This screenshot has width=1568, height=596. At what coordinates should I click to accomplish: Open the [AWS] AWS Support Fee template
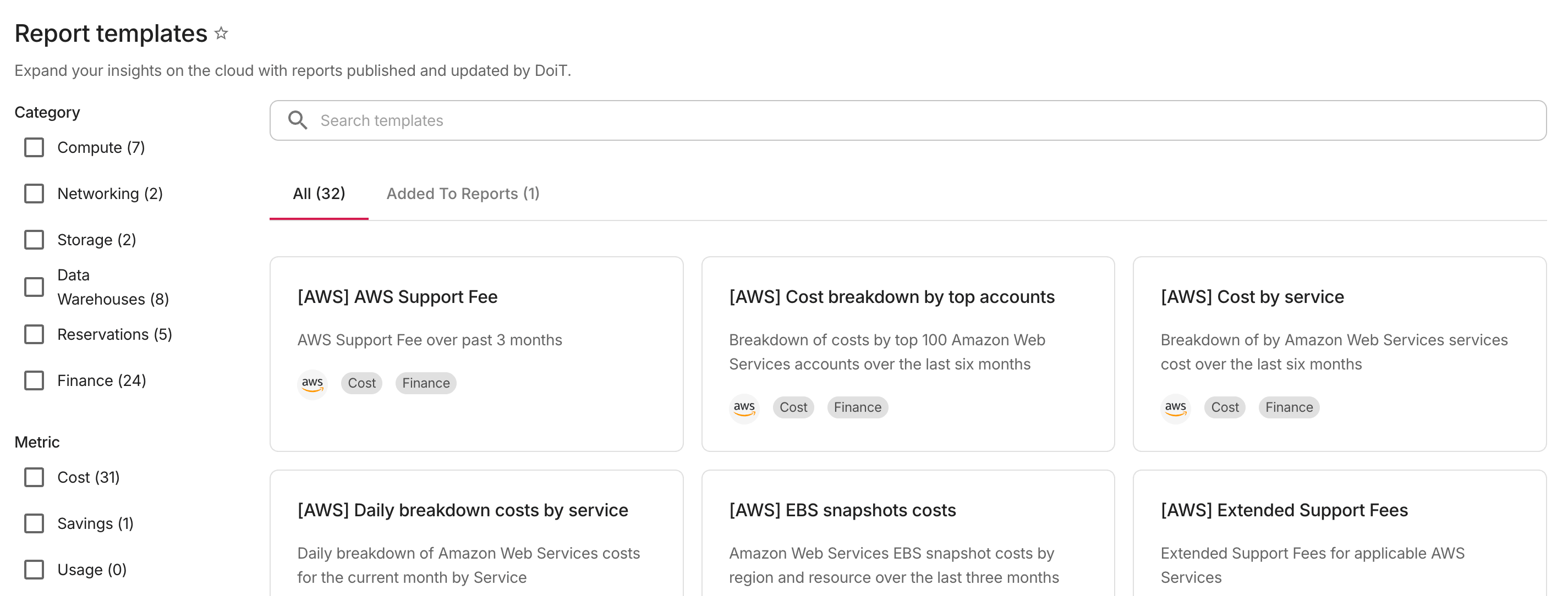click(397, 297)
